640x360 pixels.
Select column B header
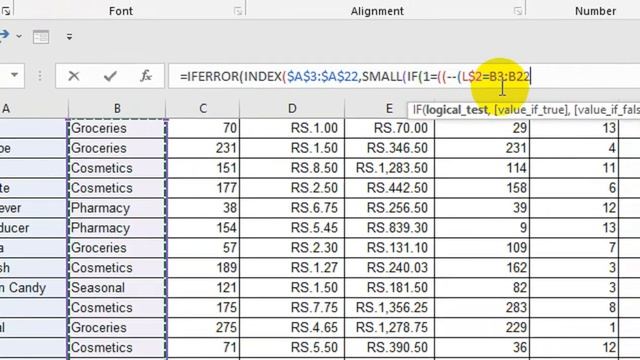pos(117,109)
